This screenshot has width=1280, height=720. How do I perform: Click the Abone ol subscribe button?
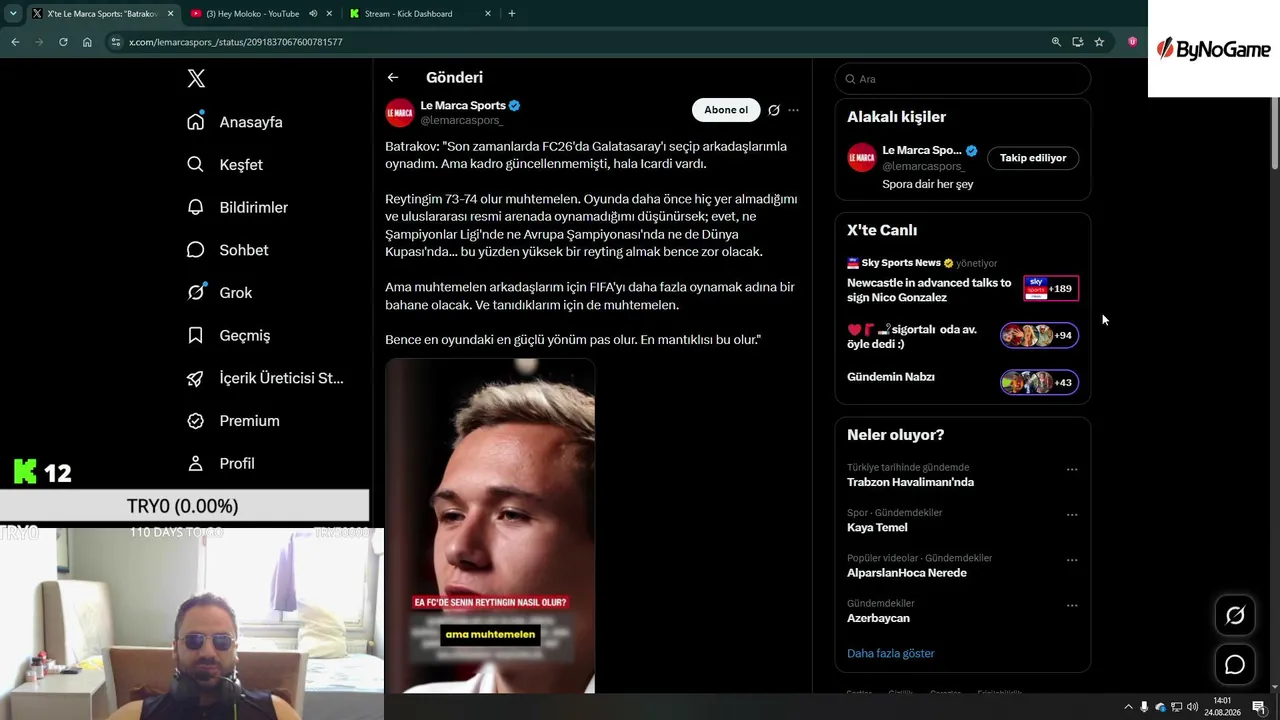(x=726, y=110)
